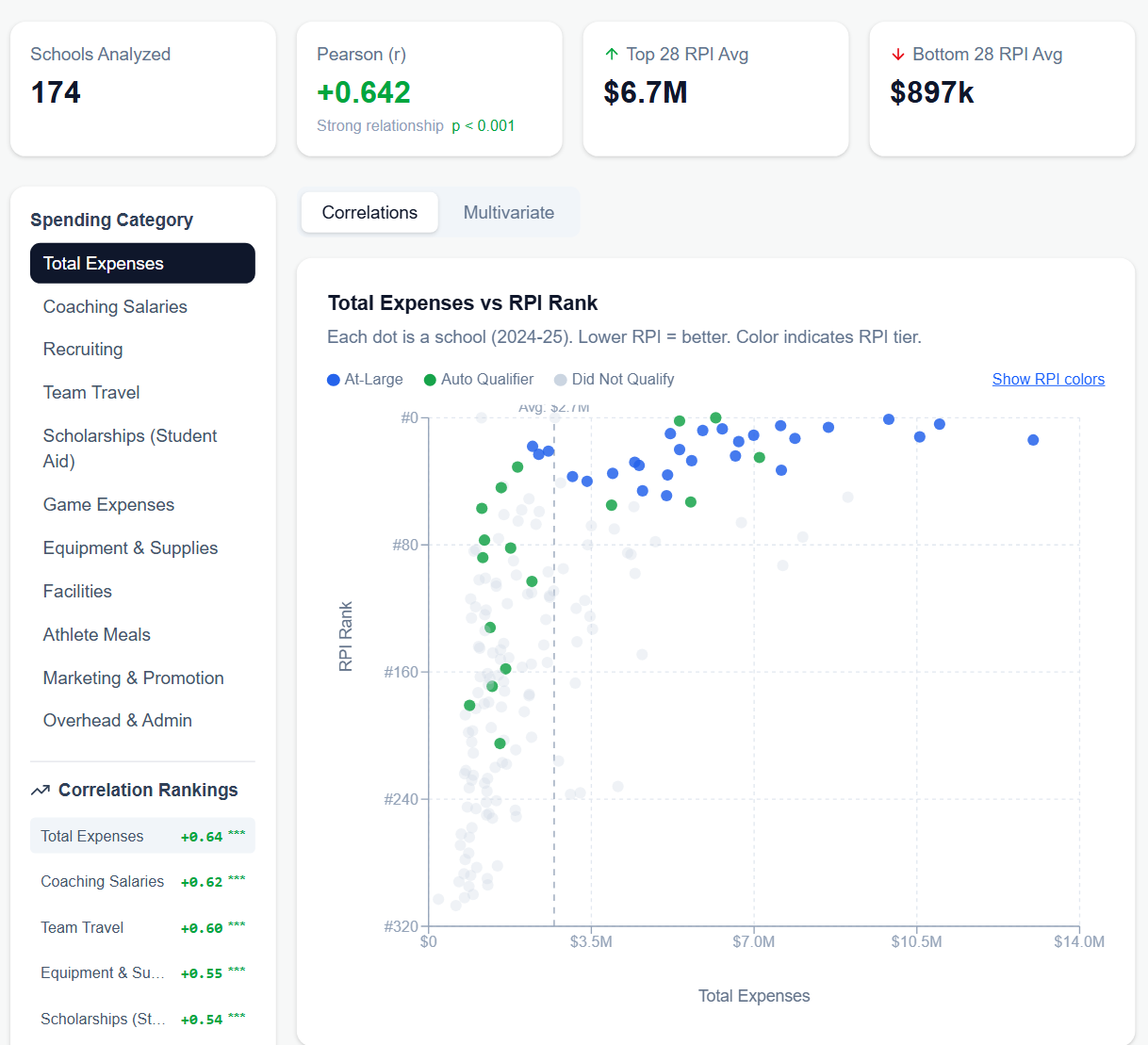Image resolution: width=1148 pixels, height=1045 pixels.
Task: Pick Marketing & Promotion category
Action: pos(133,678)
